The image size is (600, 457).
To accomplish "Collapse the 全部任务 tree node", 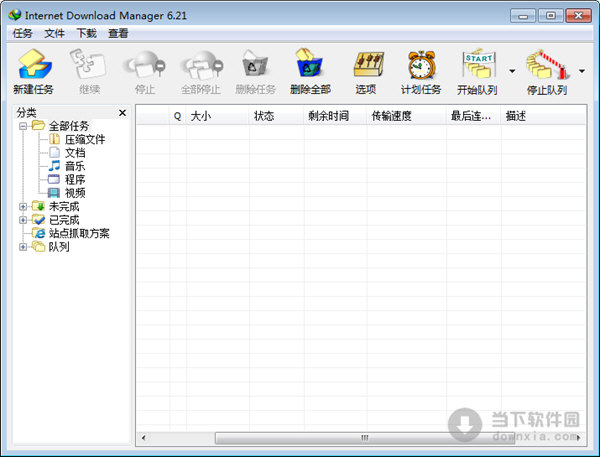I will pyautogui.click(x=23, y=126).
